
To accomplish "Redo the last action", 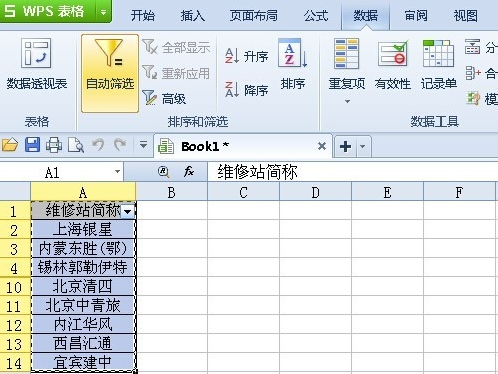I will (x=120, y=145).
